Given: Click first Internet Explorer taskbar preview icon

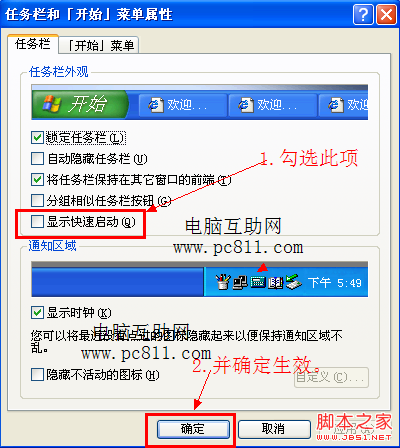Looking at the screenshot, I should click(156, 105).
